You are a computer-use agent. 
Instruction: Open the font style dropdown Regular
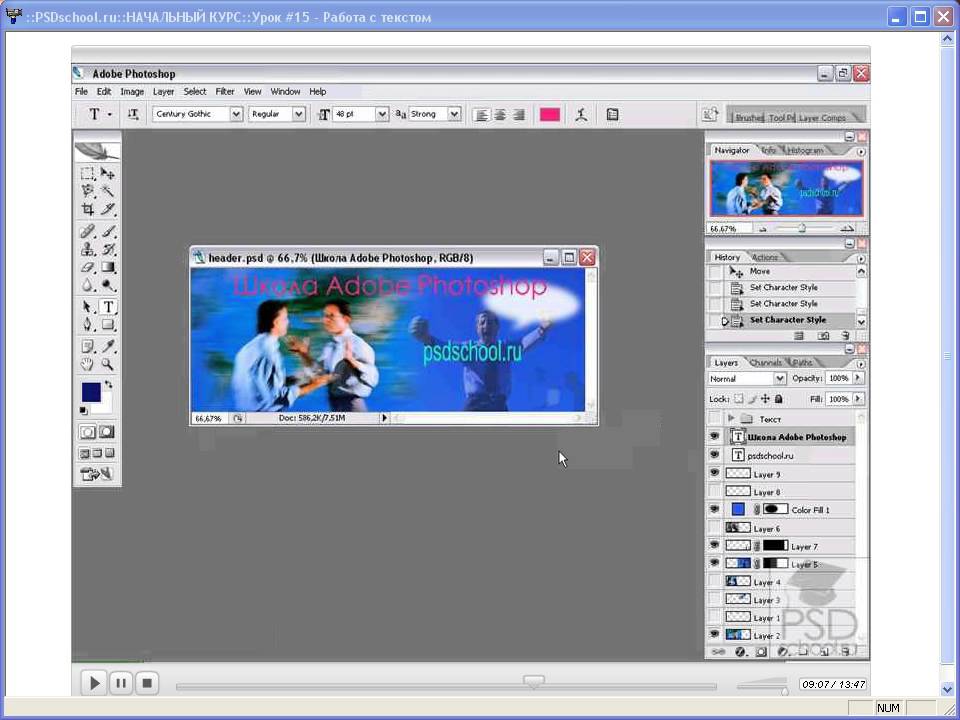coord(298,114)
